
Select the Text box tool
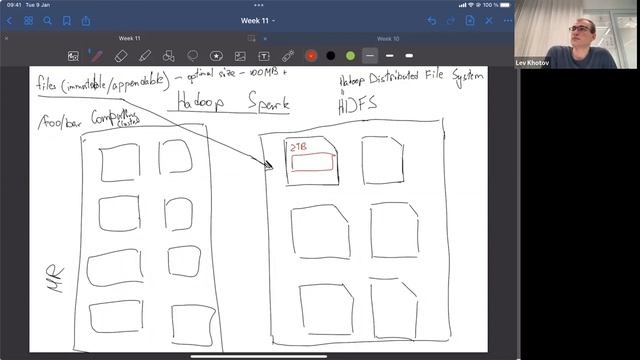(x=264, y=56)
